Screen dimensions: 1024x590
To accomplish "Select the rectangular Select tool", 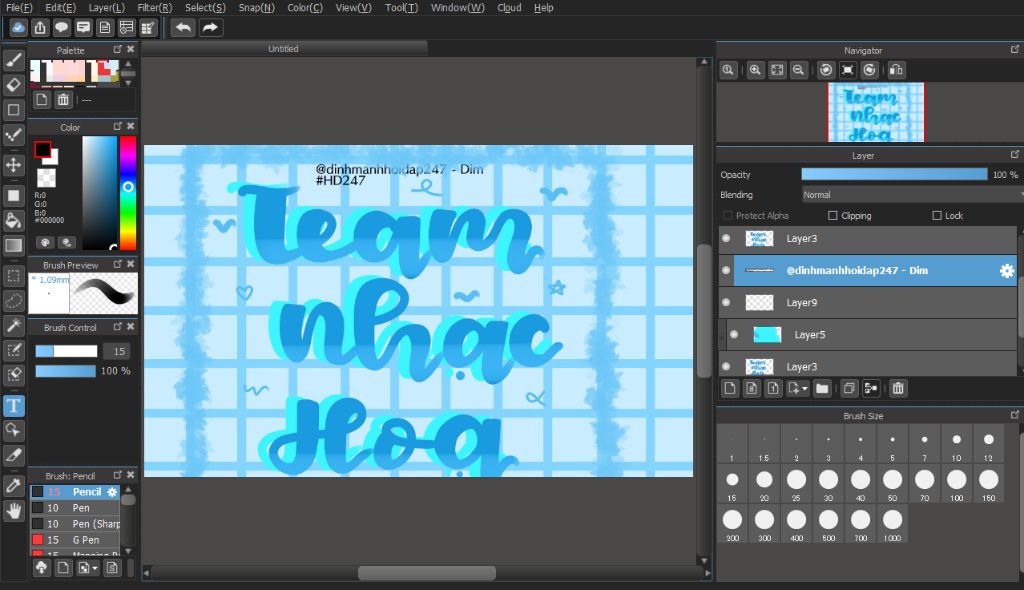I will coord(14,276).
